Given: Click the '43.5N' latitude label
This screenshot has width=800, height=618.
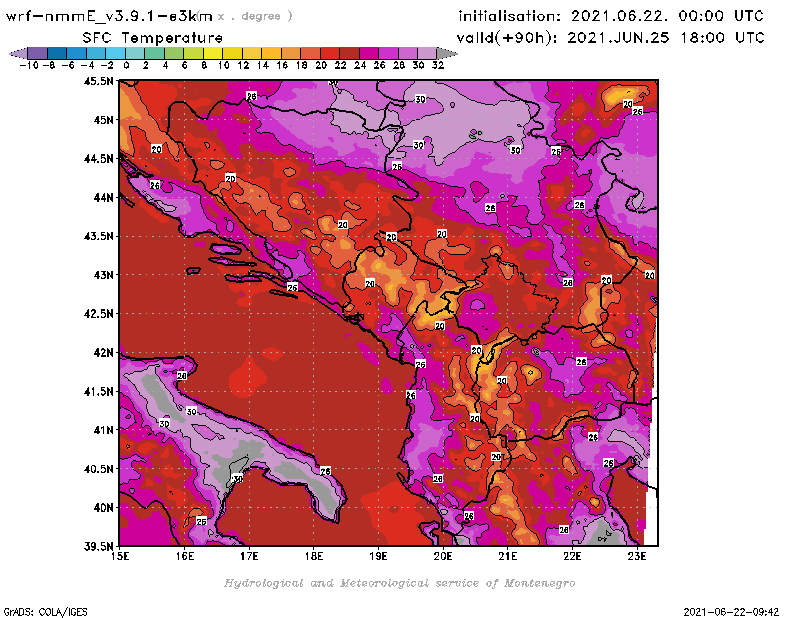Looking at the screenshot, I should [98, 236].
